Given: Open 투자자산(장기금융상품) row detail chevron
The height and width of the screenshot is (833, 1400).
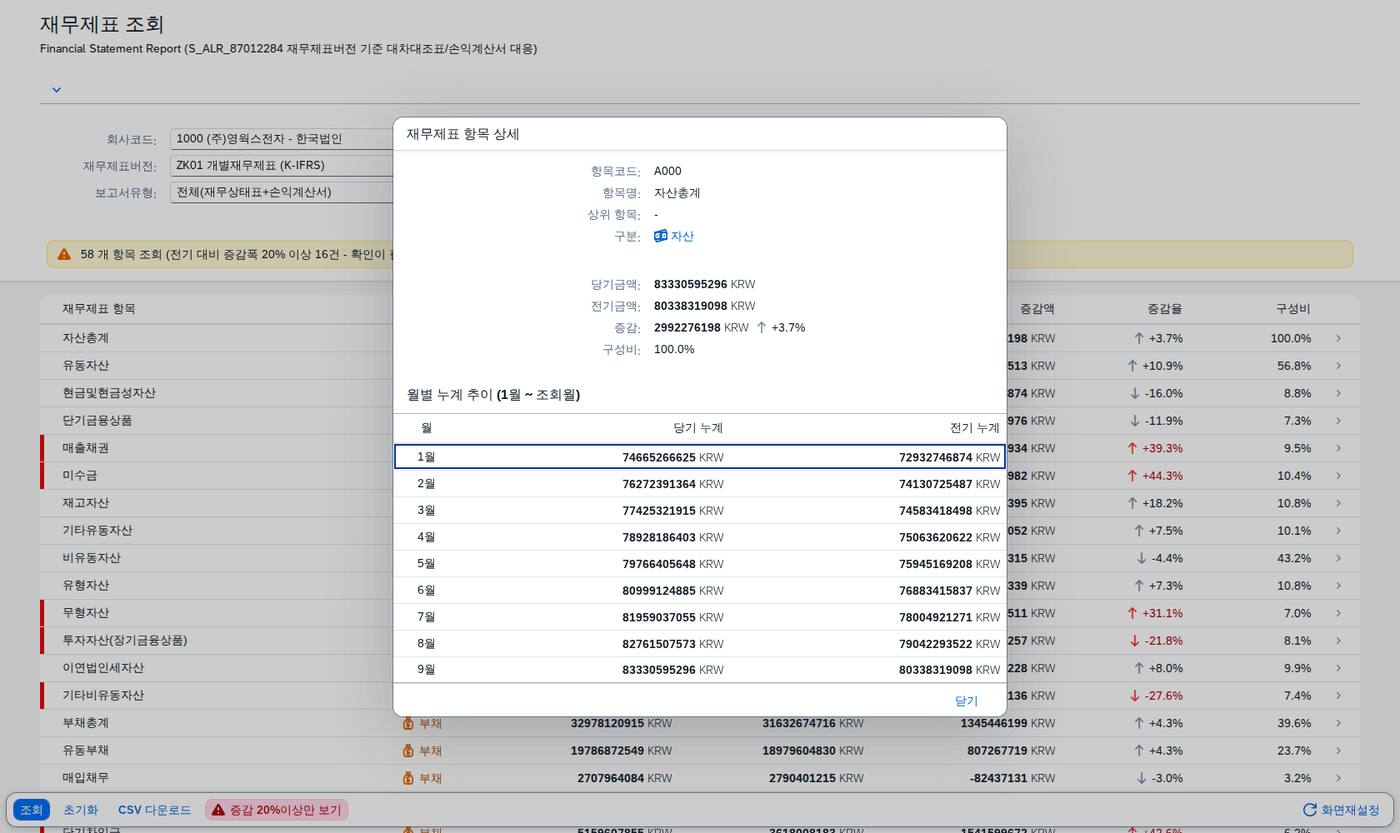Looking at the screenshot, I should 1338,641.
